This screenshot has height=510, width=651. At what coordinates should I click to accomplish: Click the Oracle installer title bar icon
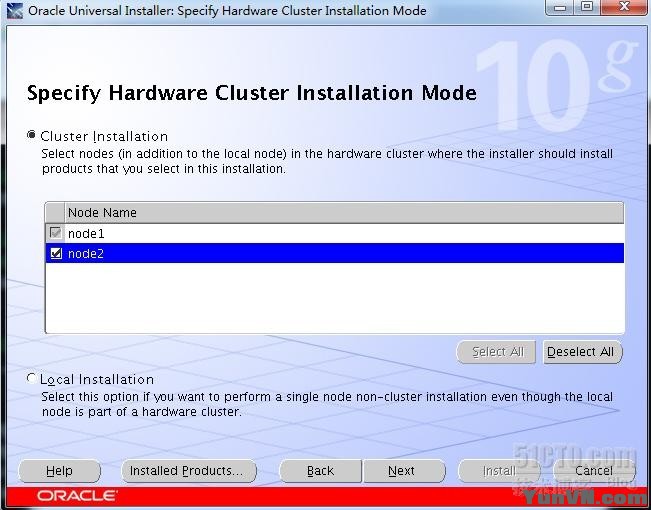(15, 10)
